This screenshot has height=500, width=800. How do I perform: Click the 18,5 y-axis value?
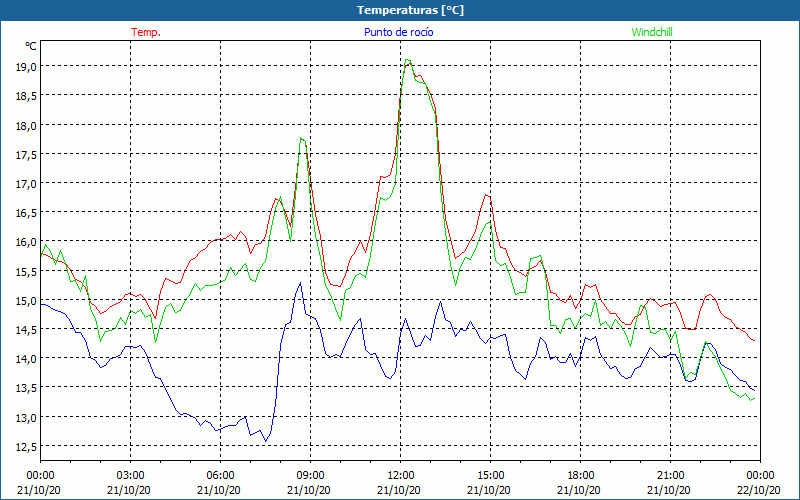26,95
